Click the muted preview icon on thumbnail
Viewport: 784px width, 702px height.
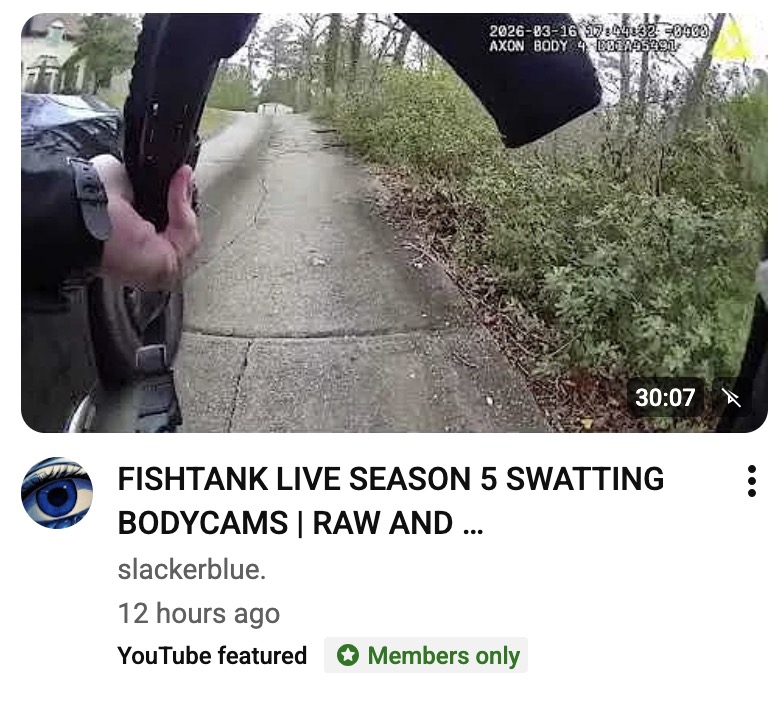732,398
